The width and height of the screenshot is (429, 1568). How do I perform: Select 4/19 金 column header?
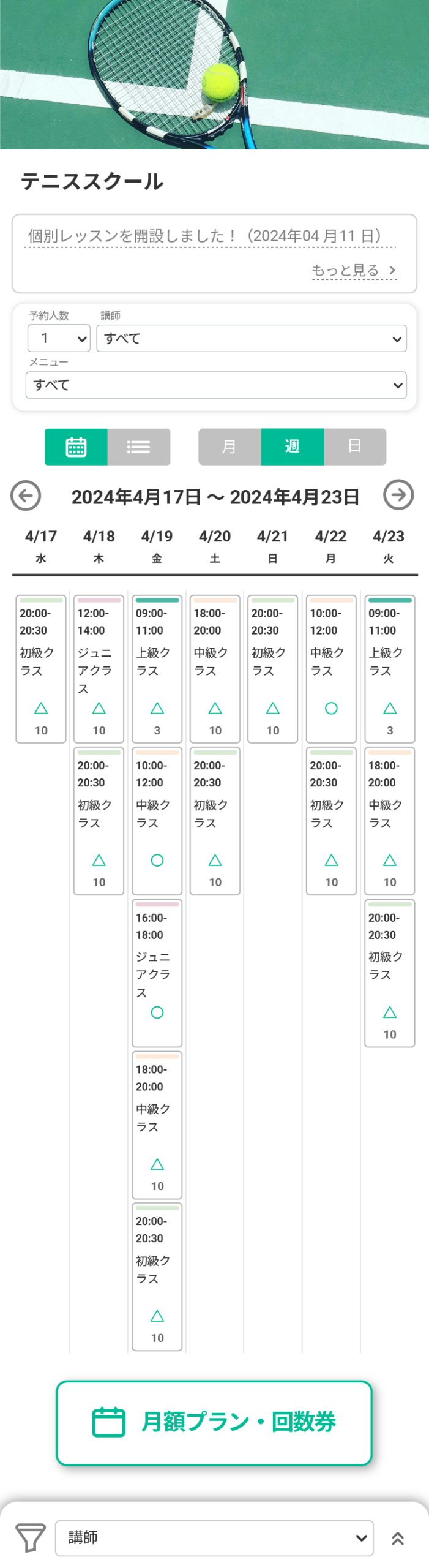tap(157, 546)
